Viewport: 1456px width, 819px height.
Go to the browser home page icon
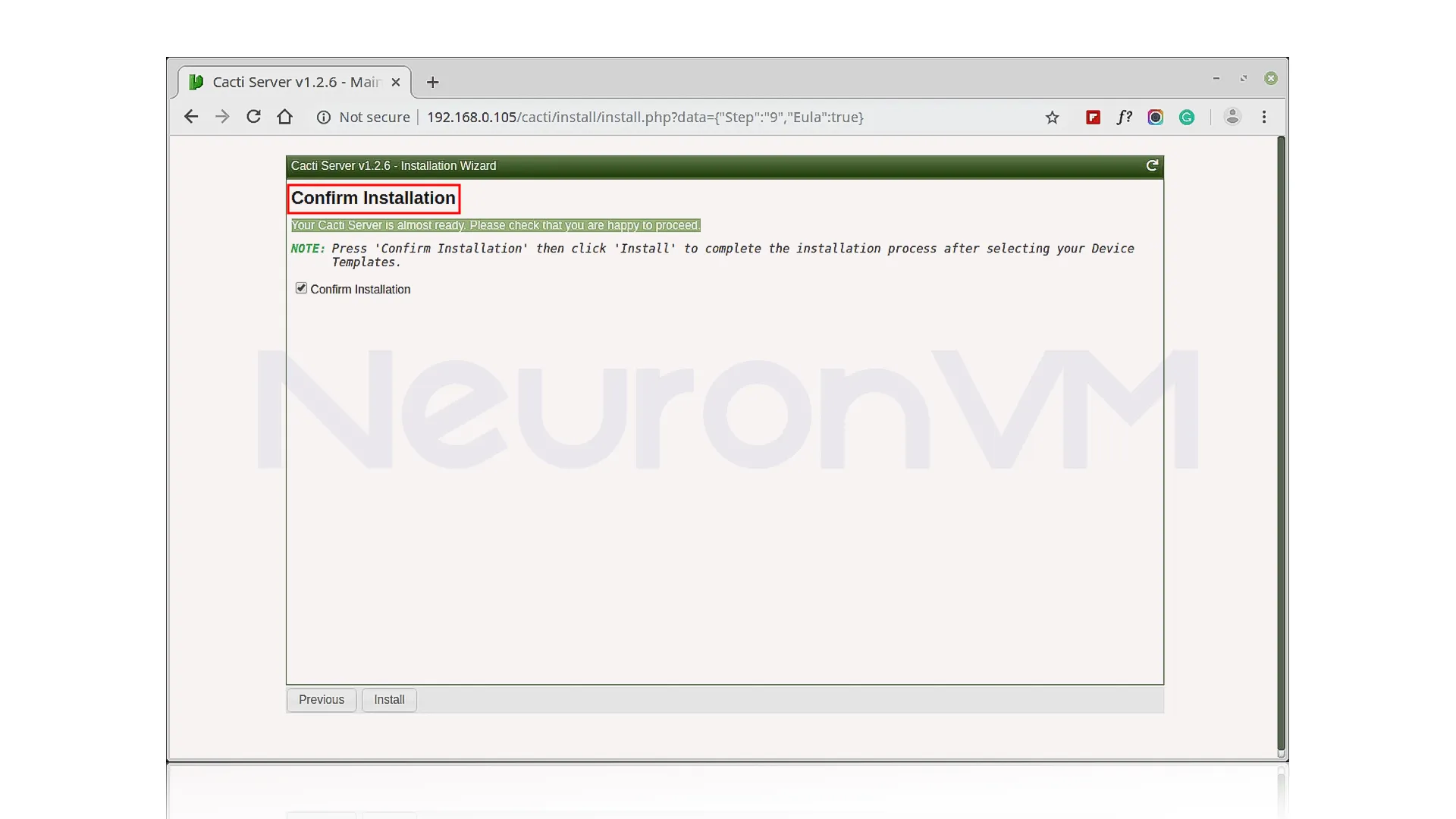click(284, 117)
